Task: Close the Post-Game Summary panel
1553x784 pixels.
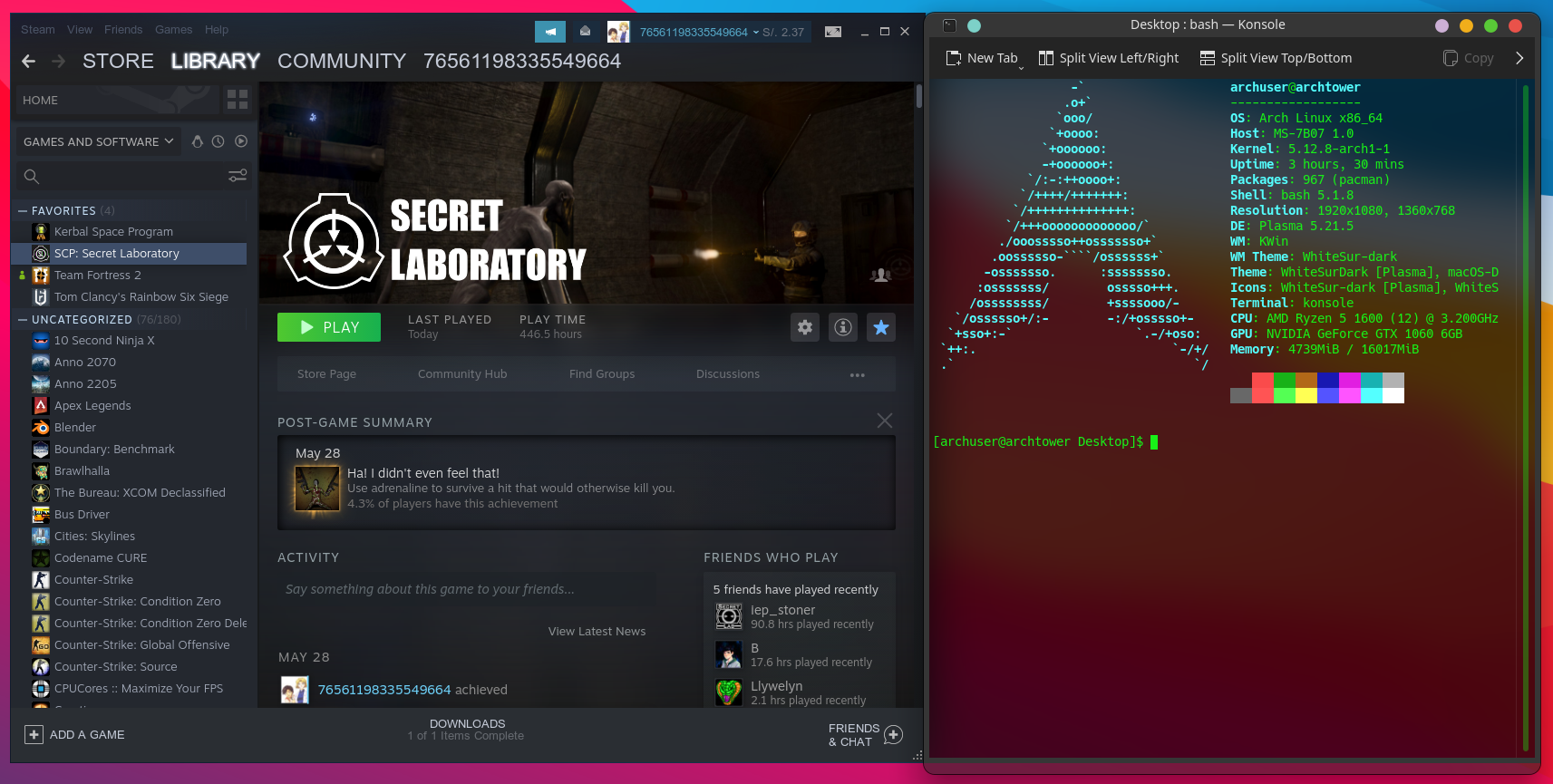Action: pos(885,421)
